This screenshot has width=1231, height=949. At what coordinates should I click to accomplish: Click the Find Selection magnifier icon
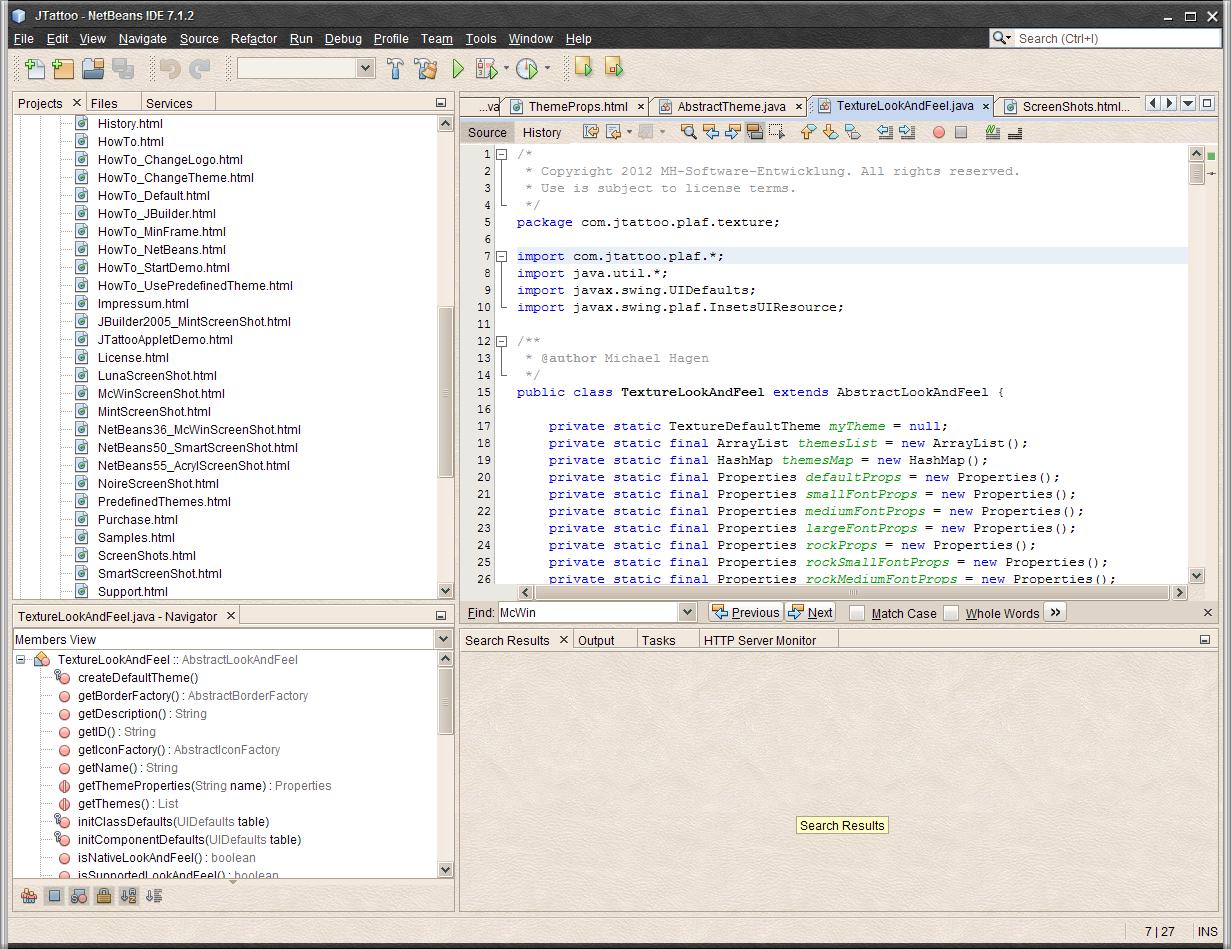coord(688,132)
